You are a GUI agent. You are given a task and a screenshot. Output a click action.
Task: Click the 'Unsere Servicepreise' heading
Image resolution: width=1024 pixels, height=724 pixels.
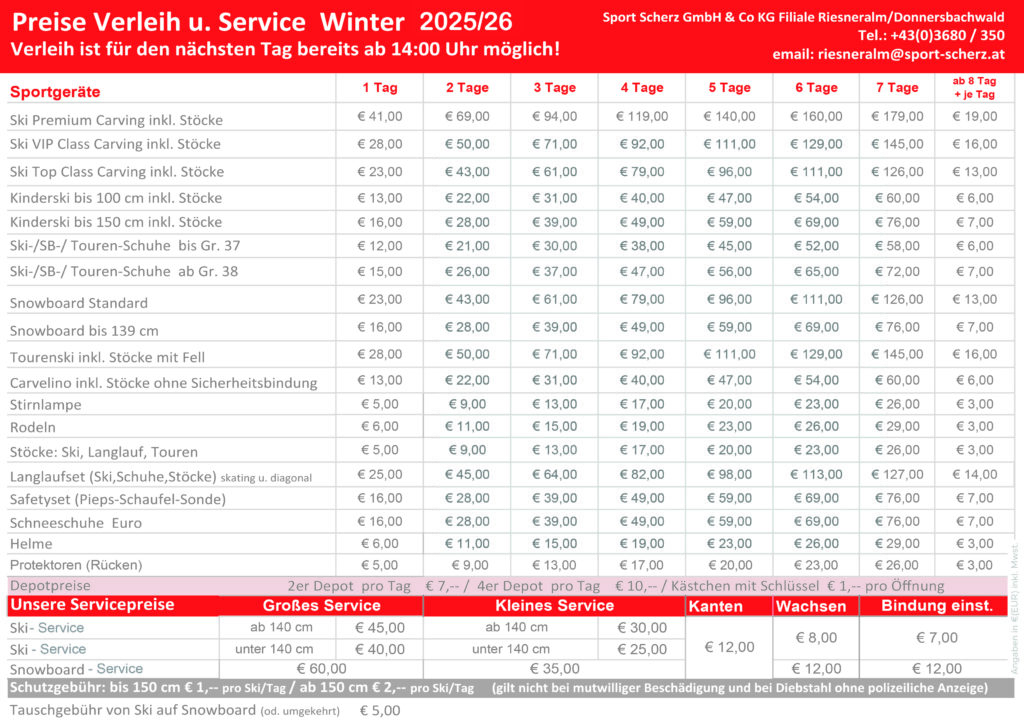tap(92, 605)
